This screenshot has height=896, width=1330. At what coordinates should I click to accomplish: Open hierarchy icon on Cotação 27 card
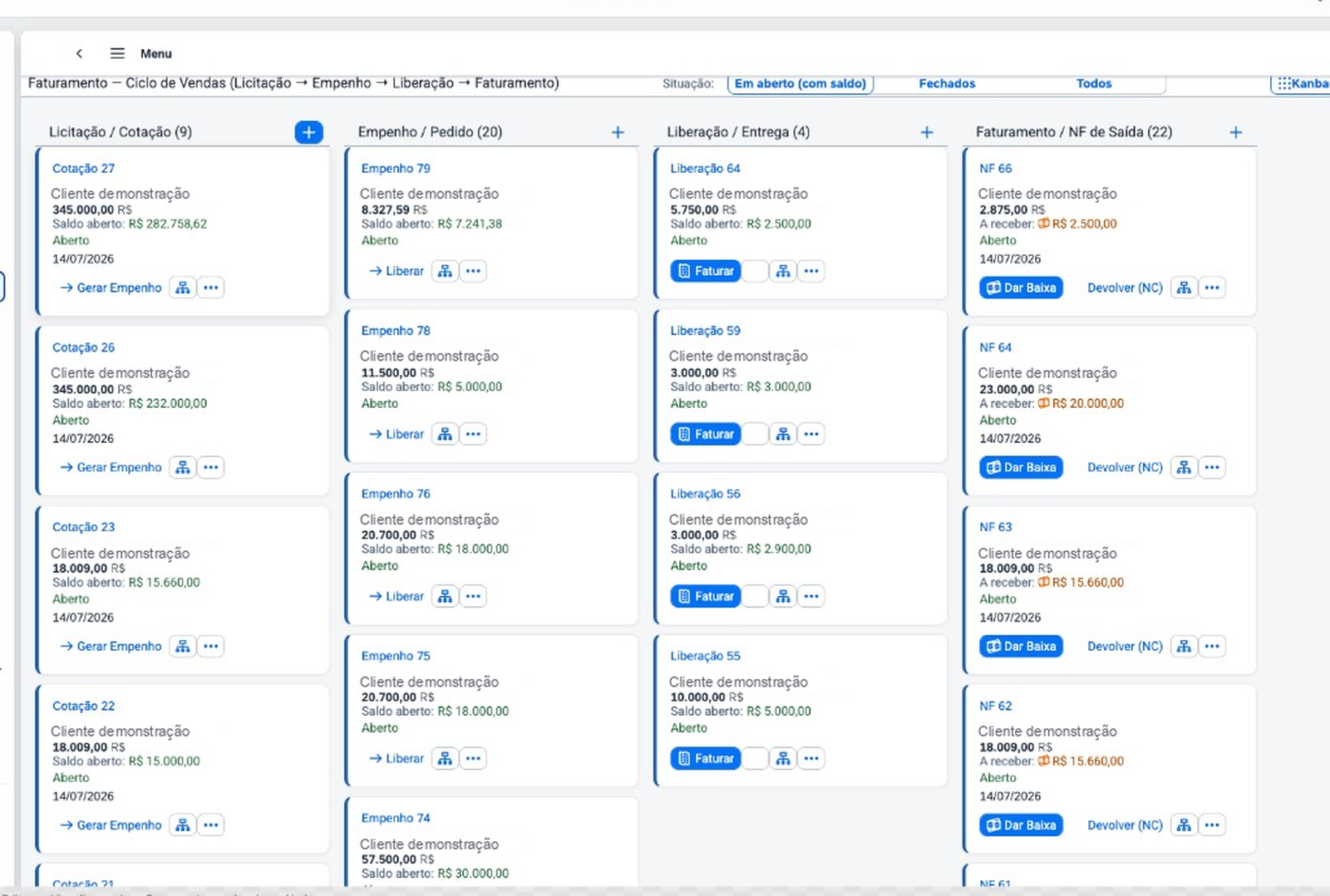(183, 288)
